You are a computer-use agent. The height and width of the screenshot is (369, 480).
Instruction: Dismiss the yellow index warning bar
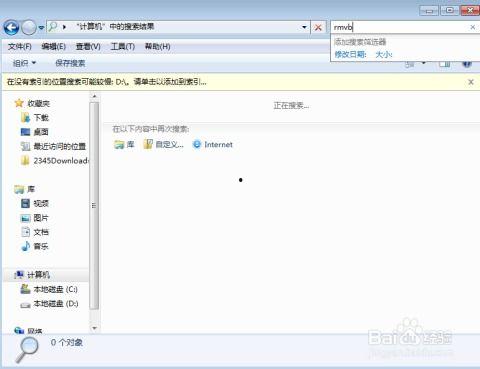(x=471, y=82)
